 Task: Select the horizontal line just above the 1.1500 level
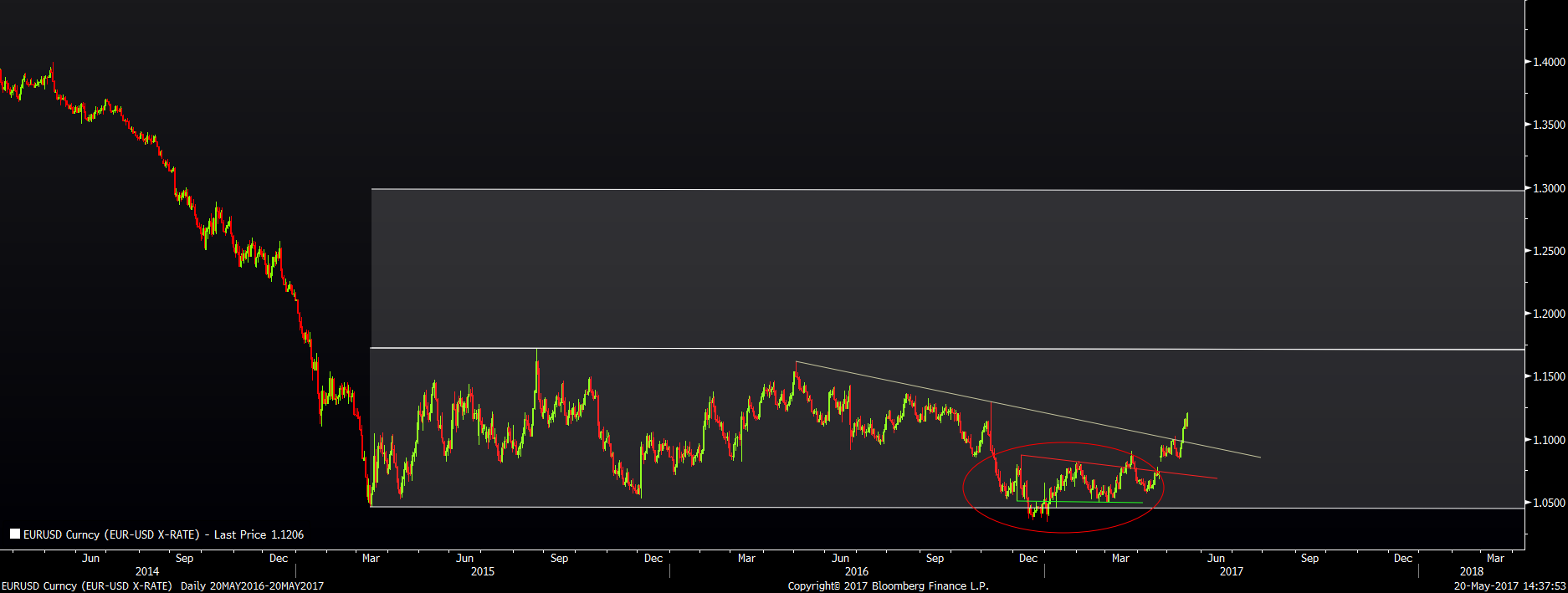(x=947, y=349)
